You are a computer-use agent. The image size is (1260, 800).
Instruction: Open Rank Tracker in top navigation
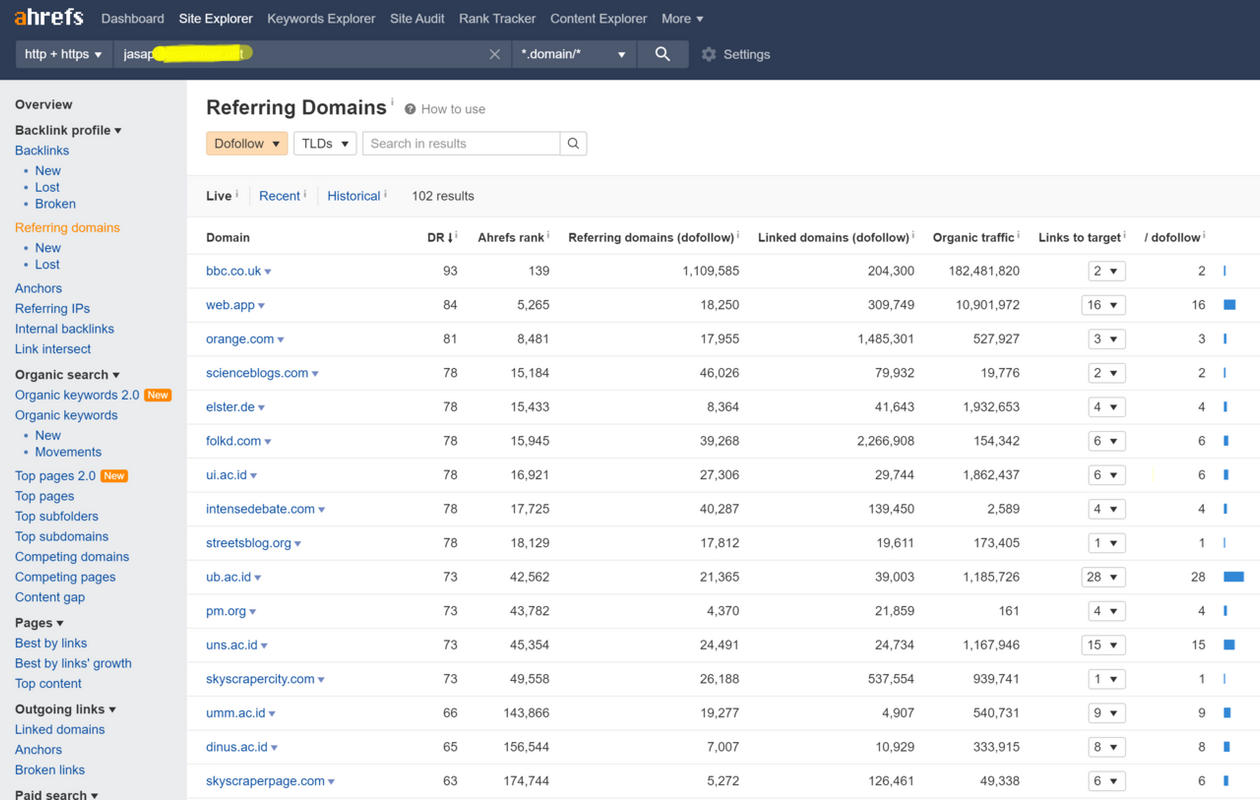click(x=497, y=18)
